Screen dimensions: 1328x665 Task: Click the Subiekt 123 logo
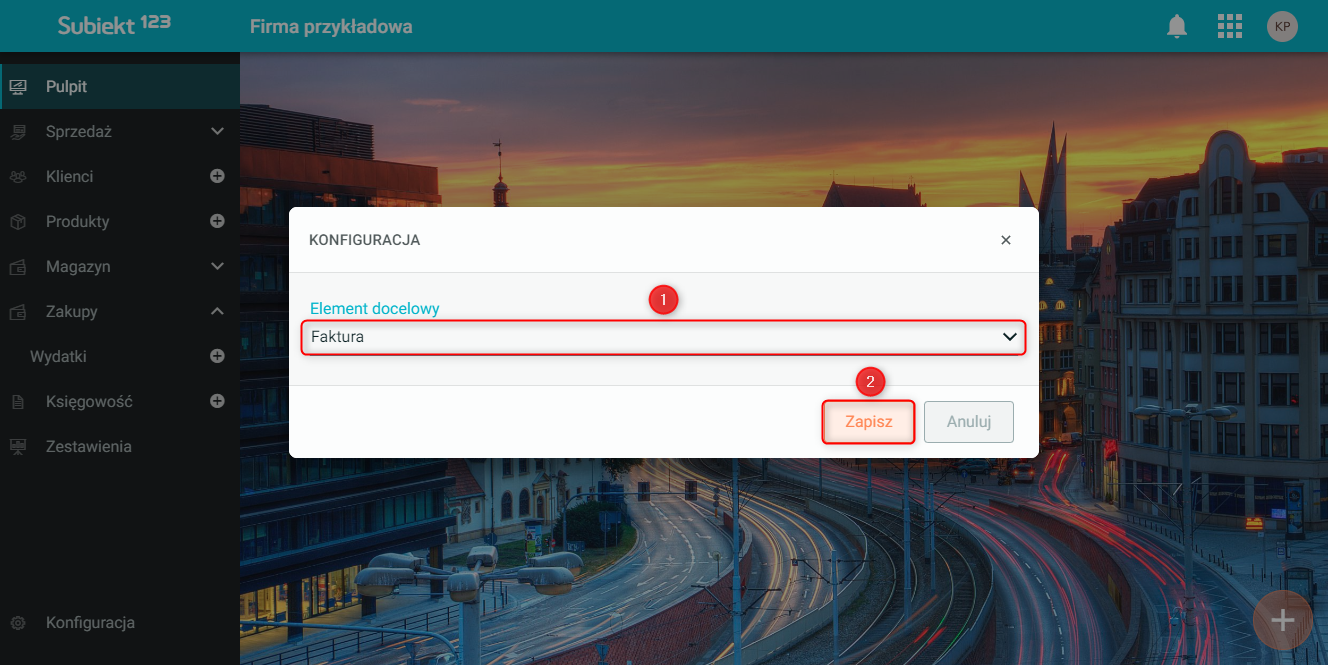coord(114,24)
